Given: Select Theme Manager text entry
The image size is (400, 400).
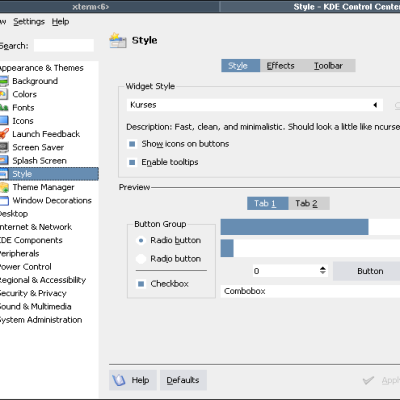Looking at the screenshot, I should [43, 187].
